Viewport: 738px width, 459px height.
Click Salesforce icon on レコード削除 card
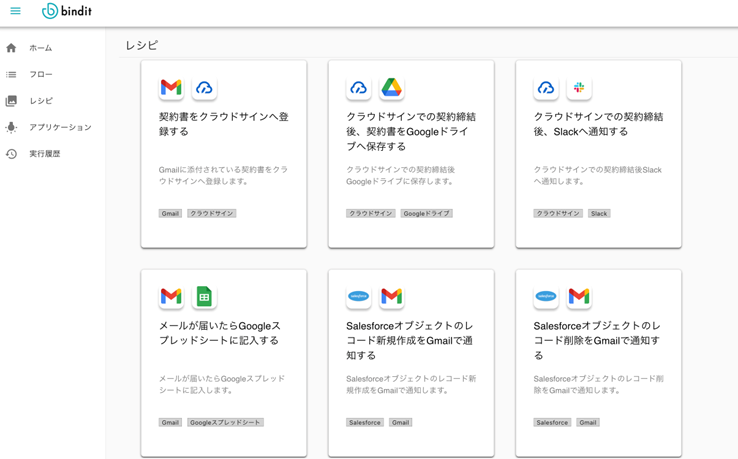coord(546,297)
